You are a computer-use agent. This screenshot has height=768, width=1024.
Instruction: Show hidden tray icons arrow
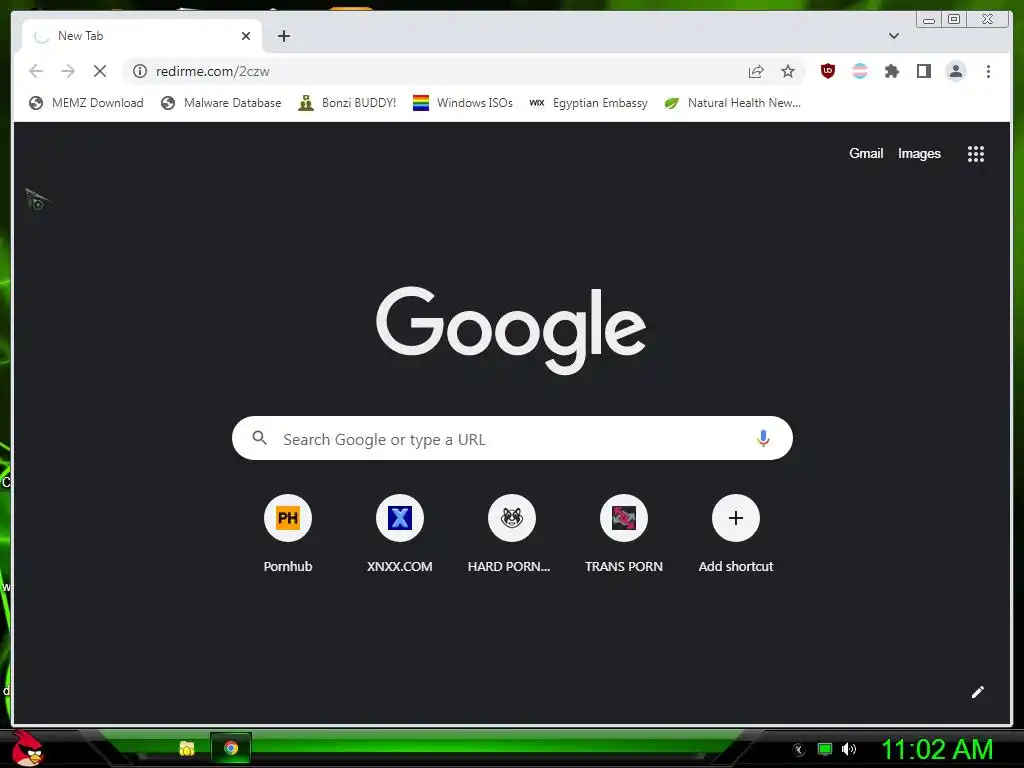tap(798, 750)
